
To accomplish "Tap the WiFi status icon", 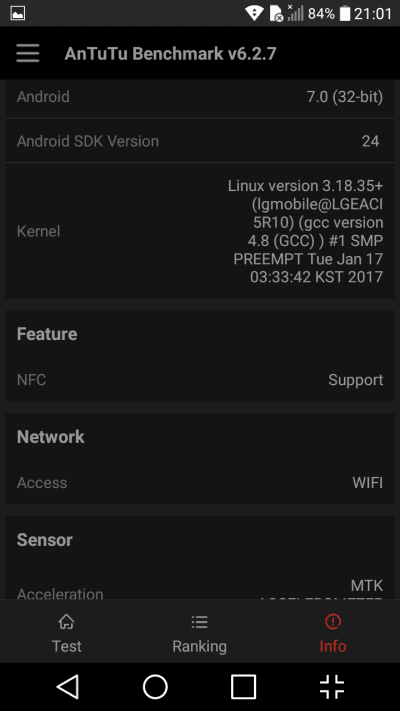I will click(x=254, y=13).
